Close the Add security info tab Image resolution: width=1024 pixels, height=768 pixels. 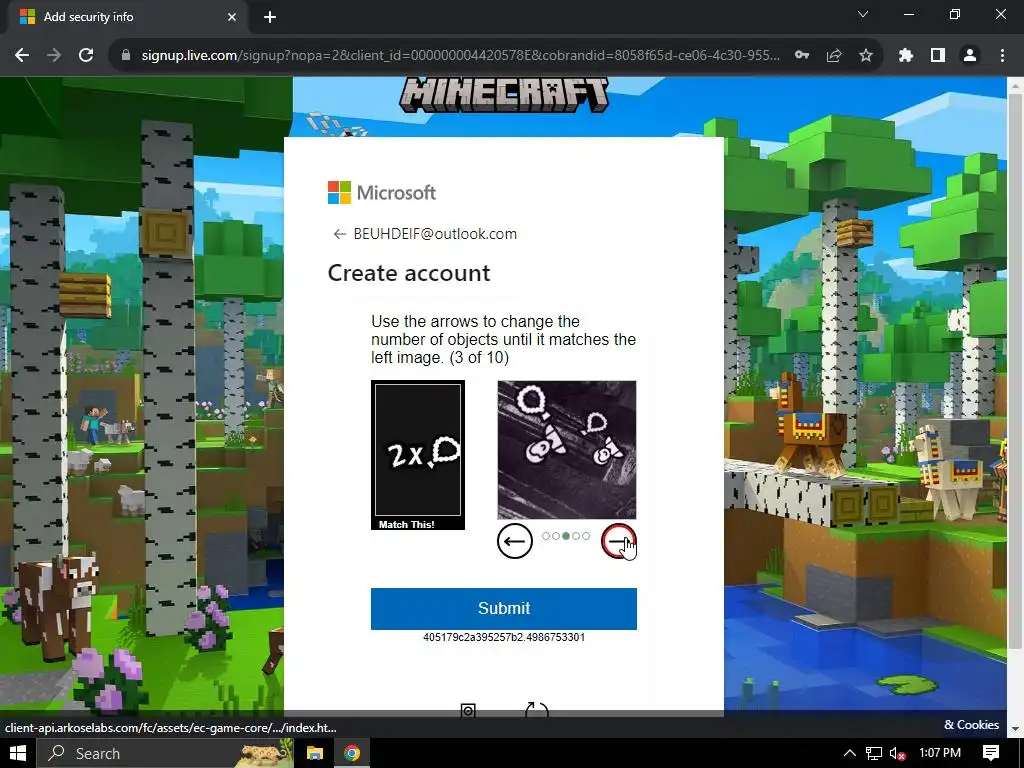(x=232, y=17)
